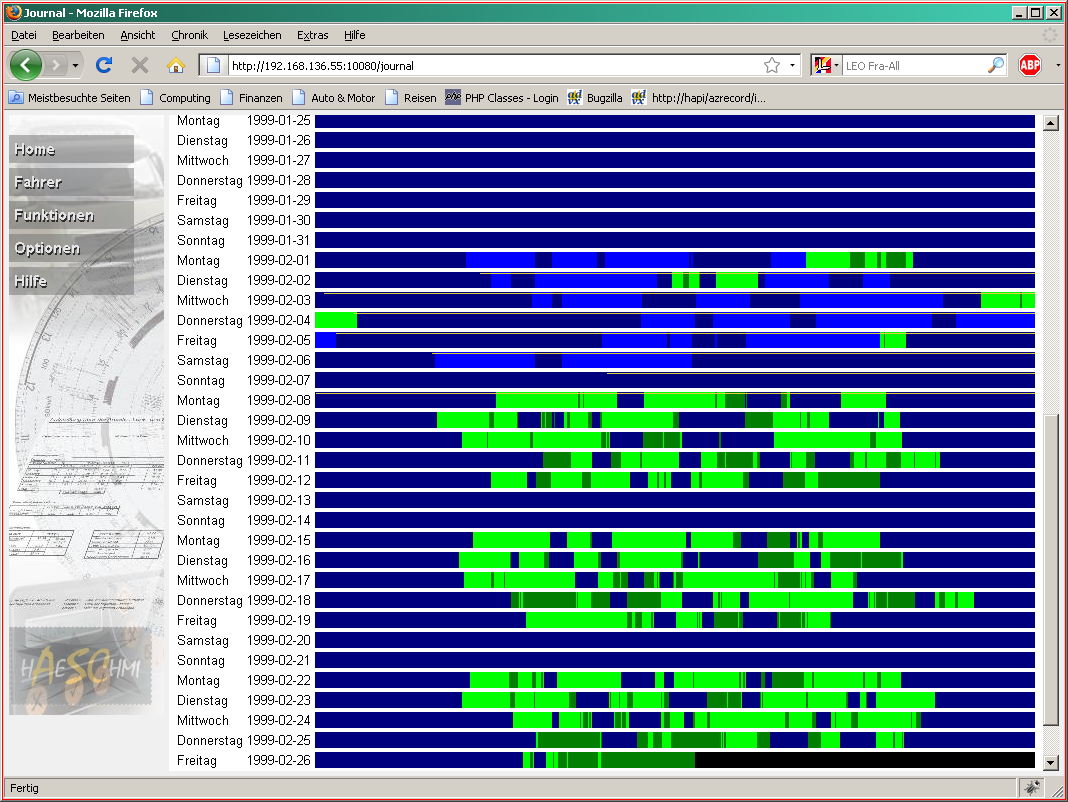The width and height of the screenshot is (1068, 802).
Task: Reload the page with the refresh icon
Action: (104, 66)
